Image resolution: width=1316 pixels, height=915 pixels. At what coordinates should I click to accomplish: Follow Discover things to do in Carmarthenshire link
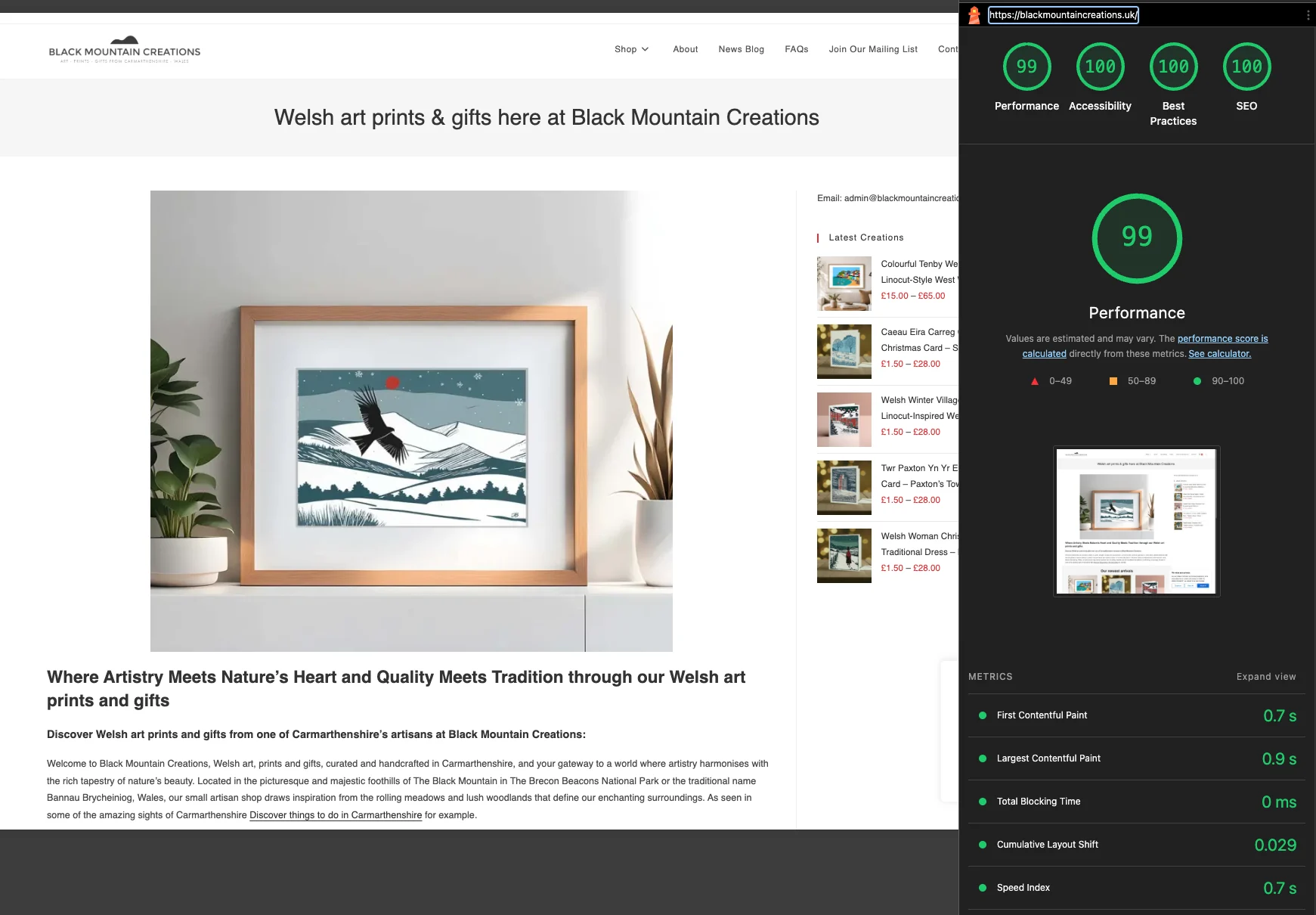click(x=336, y=815)
